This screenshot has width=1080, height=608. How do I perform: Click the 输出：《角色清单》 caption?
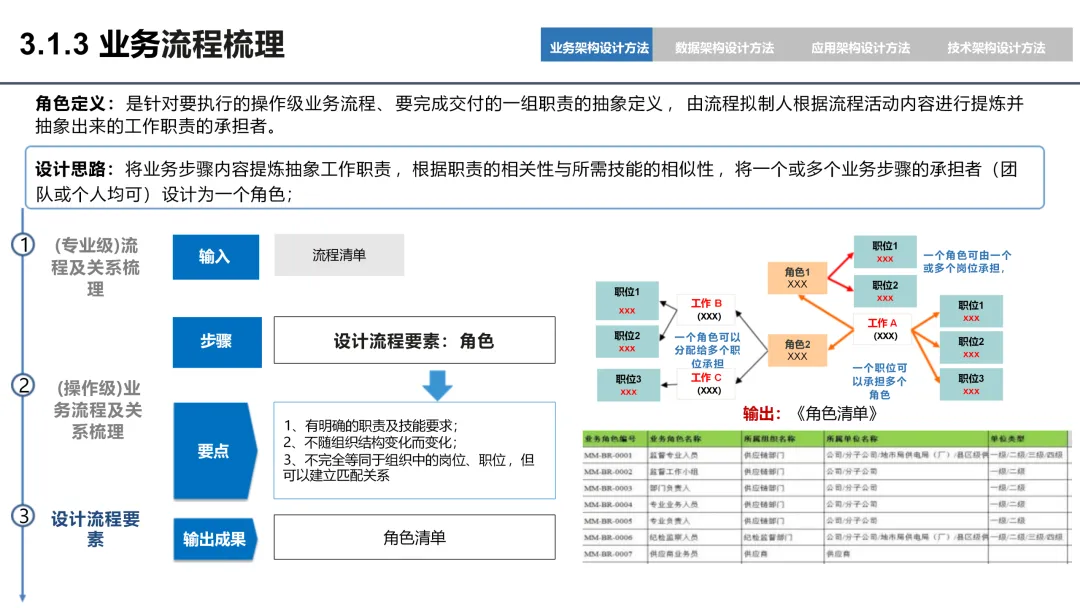click(x=811, y=413)
